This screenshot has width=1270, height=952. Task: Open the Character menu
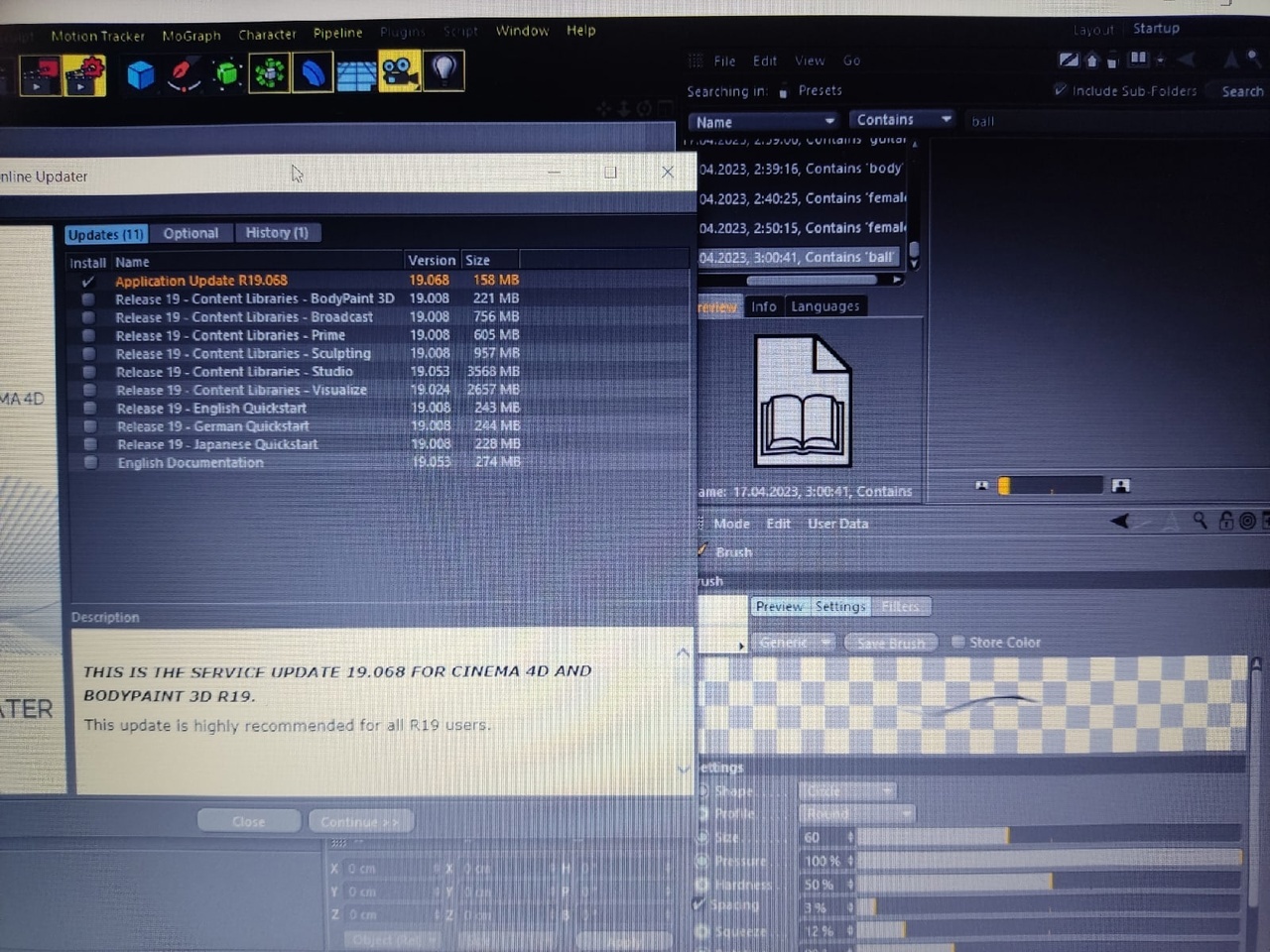tap(267, 35)
